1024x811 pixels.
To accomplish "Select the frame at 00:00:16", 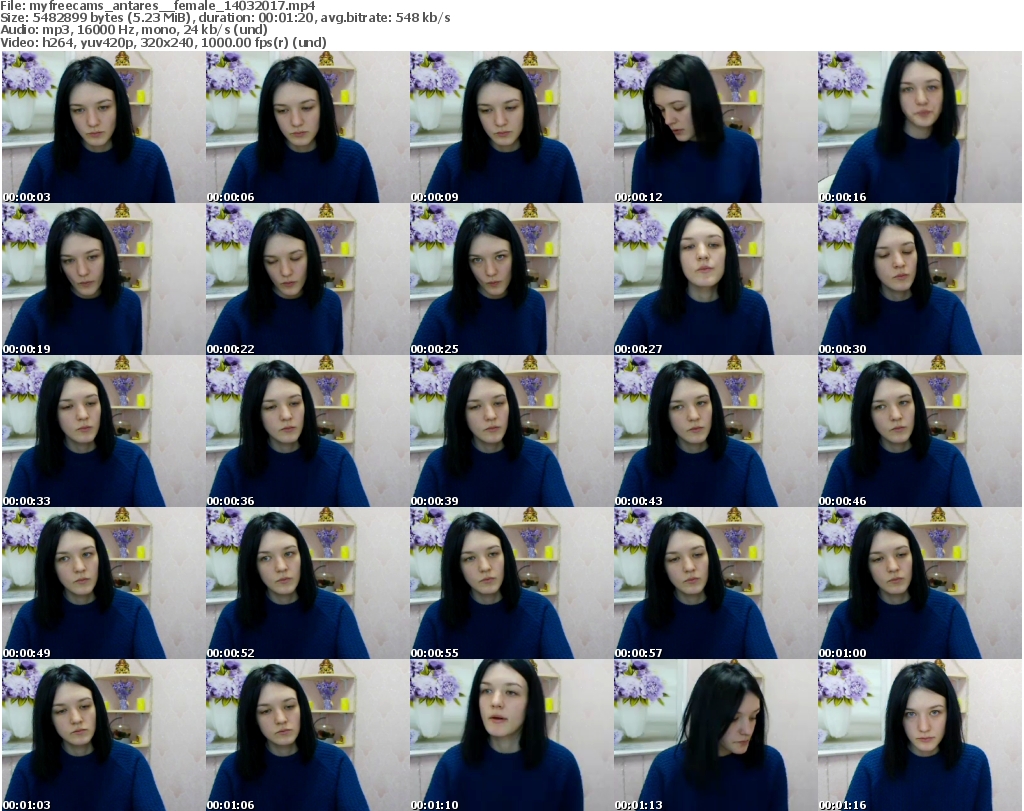I will point(920,127).
